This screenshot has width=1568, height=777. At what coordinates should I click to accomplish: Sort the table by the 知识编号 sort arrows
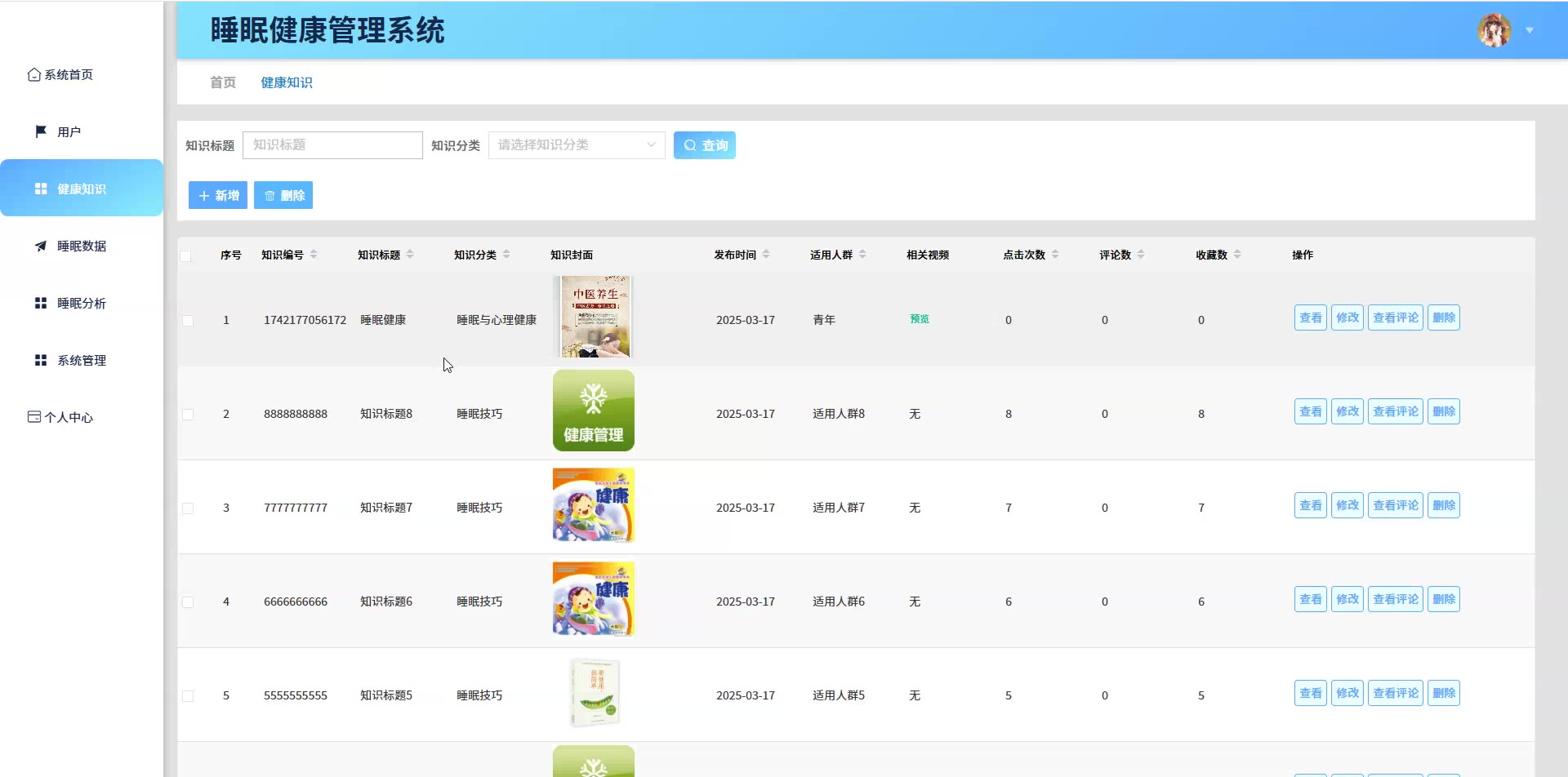tap(314, 255)
